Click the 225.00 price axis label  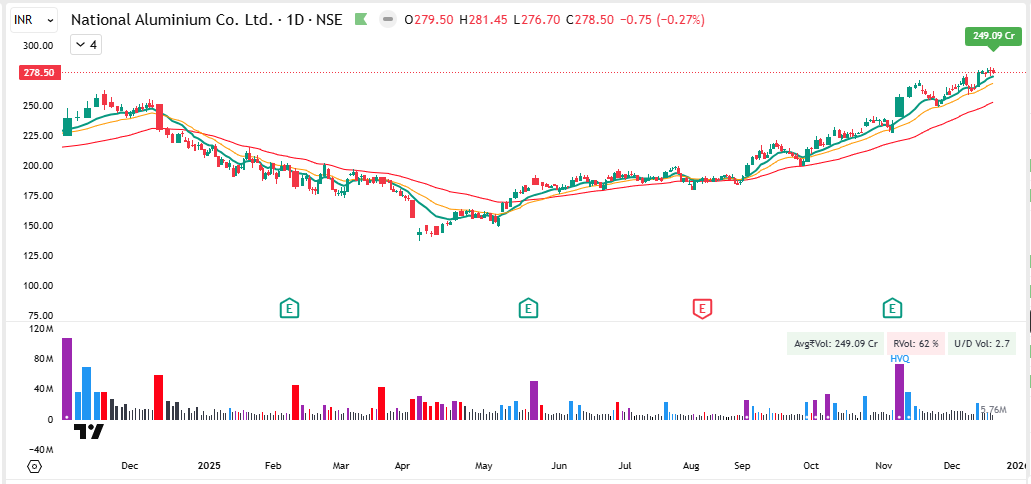(39, 135)
